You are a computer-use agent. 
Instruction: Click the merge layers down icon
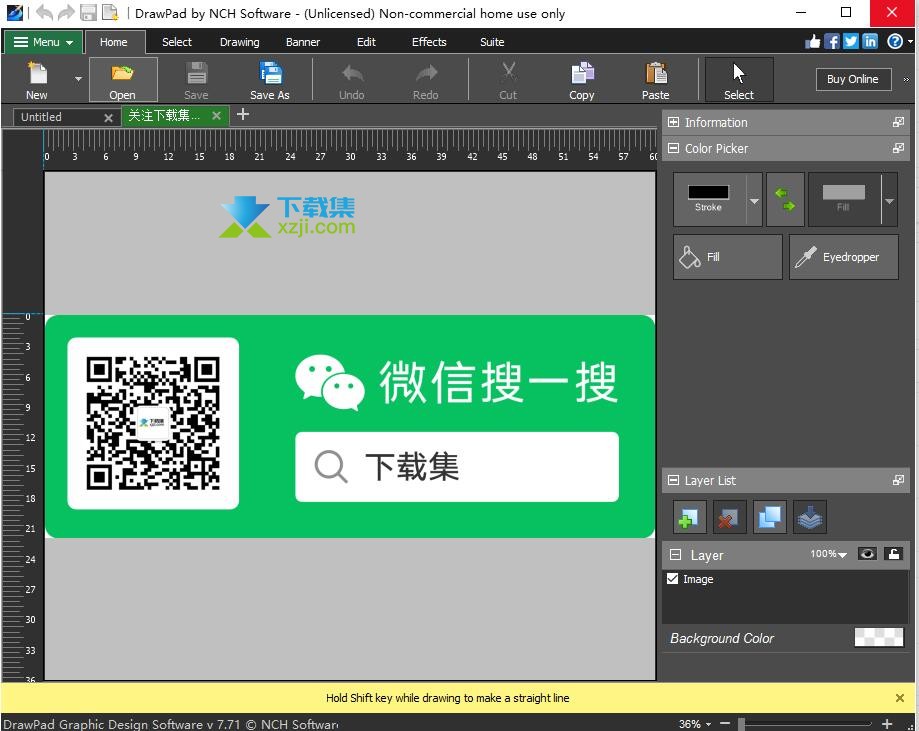(809, 517)
